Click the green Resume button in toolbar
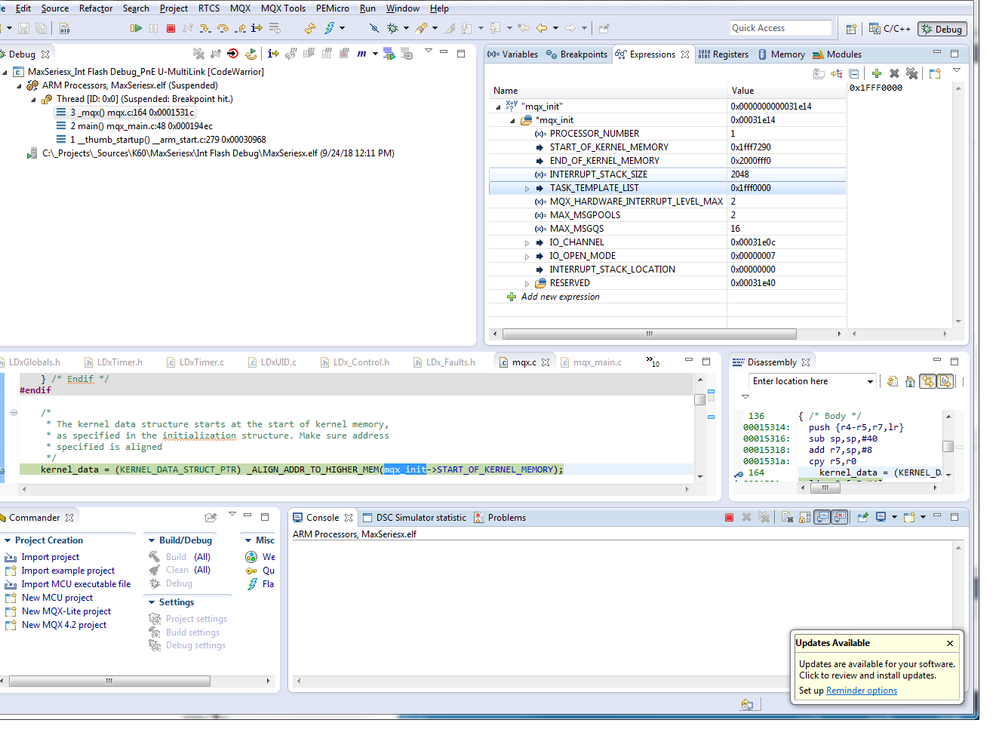 135,29
